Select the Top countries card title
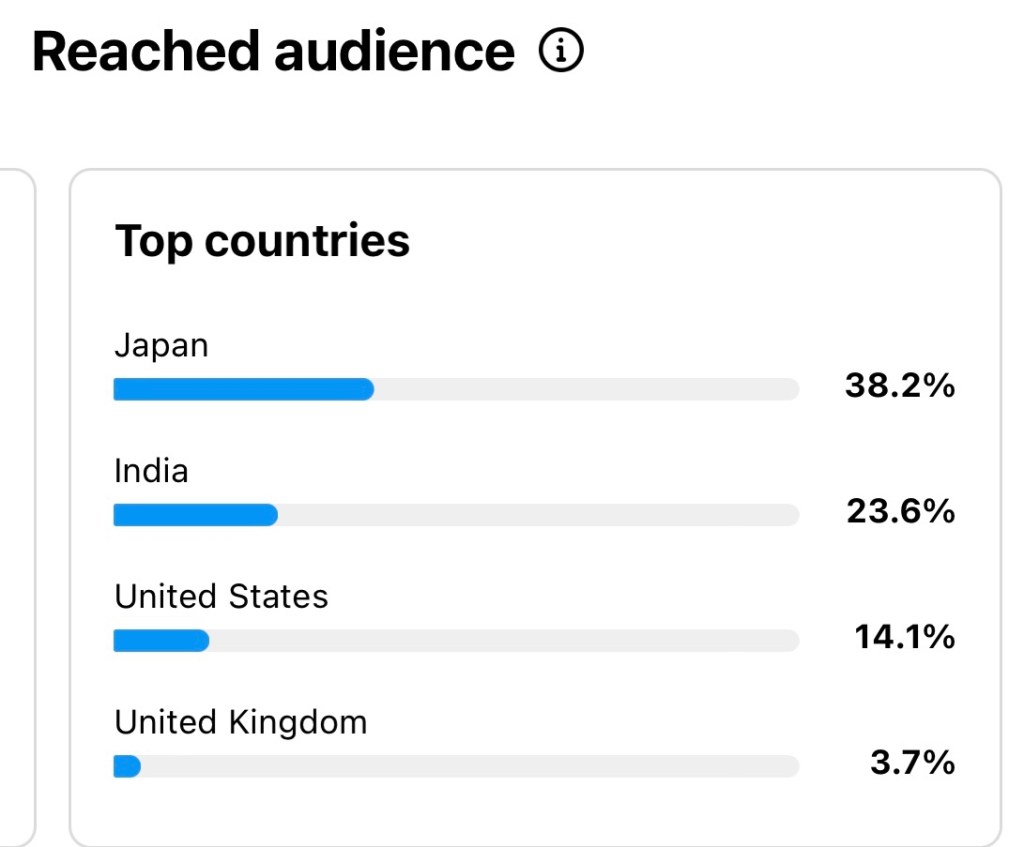The width and height of the screenshot is (1024, 847). (262, 241)
